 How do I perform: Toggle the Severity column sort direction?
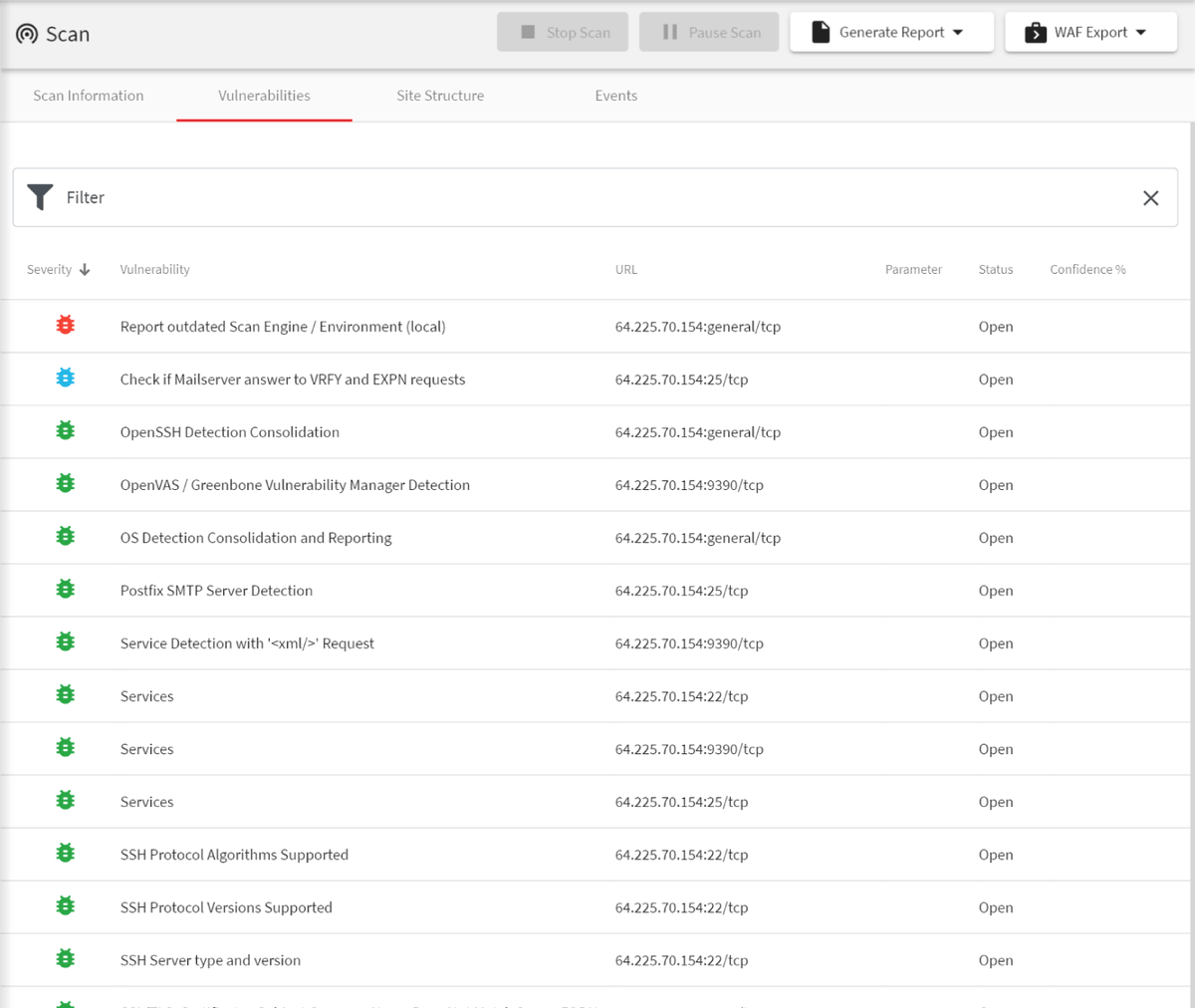coord(85,269)
